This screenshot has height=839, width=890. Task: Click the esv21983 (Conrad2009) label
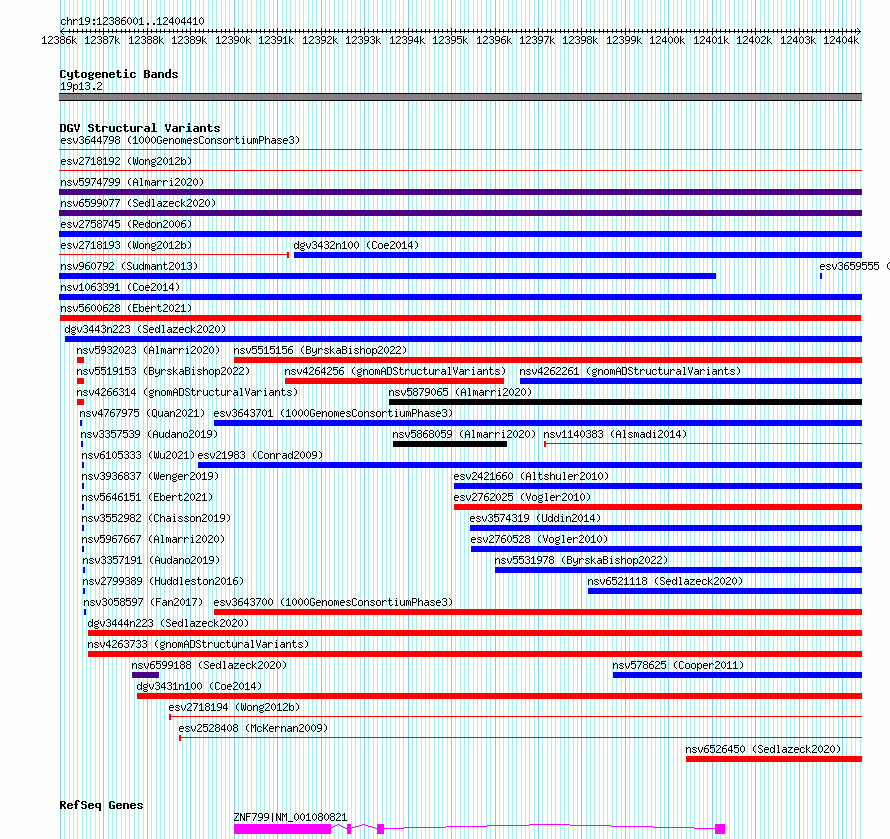[x=260, y=455]
